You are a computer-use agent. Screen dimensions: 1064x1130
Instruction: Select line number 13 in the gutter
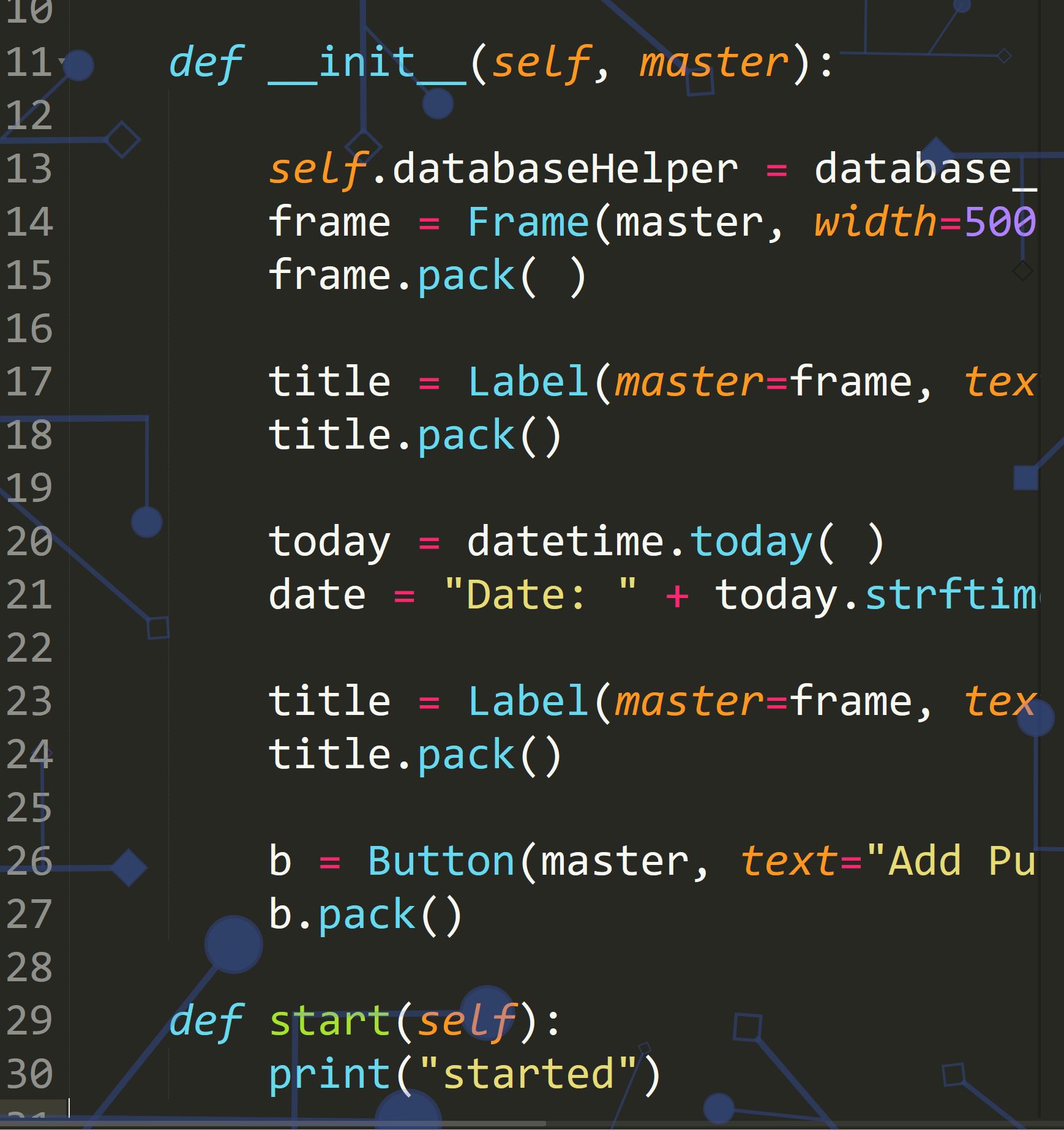point(29,169)
